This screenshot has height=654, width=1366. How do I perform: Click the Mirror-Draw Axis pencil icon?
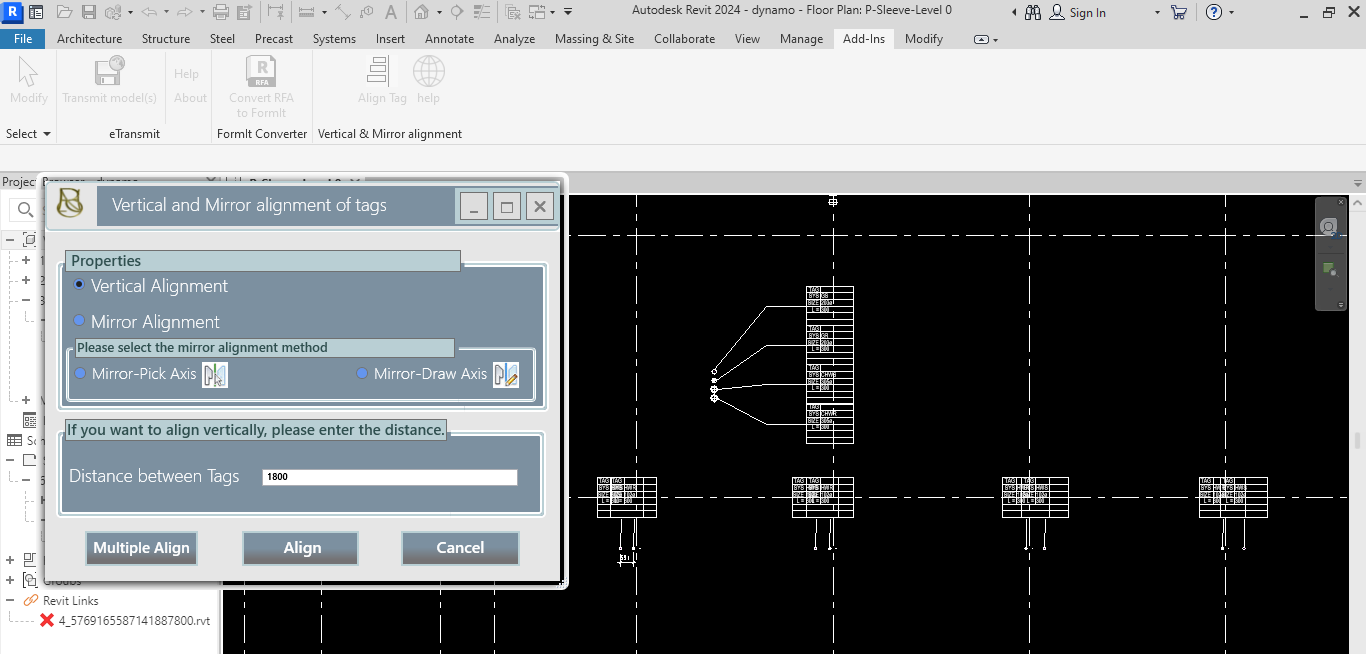tap(505, 375)
